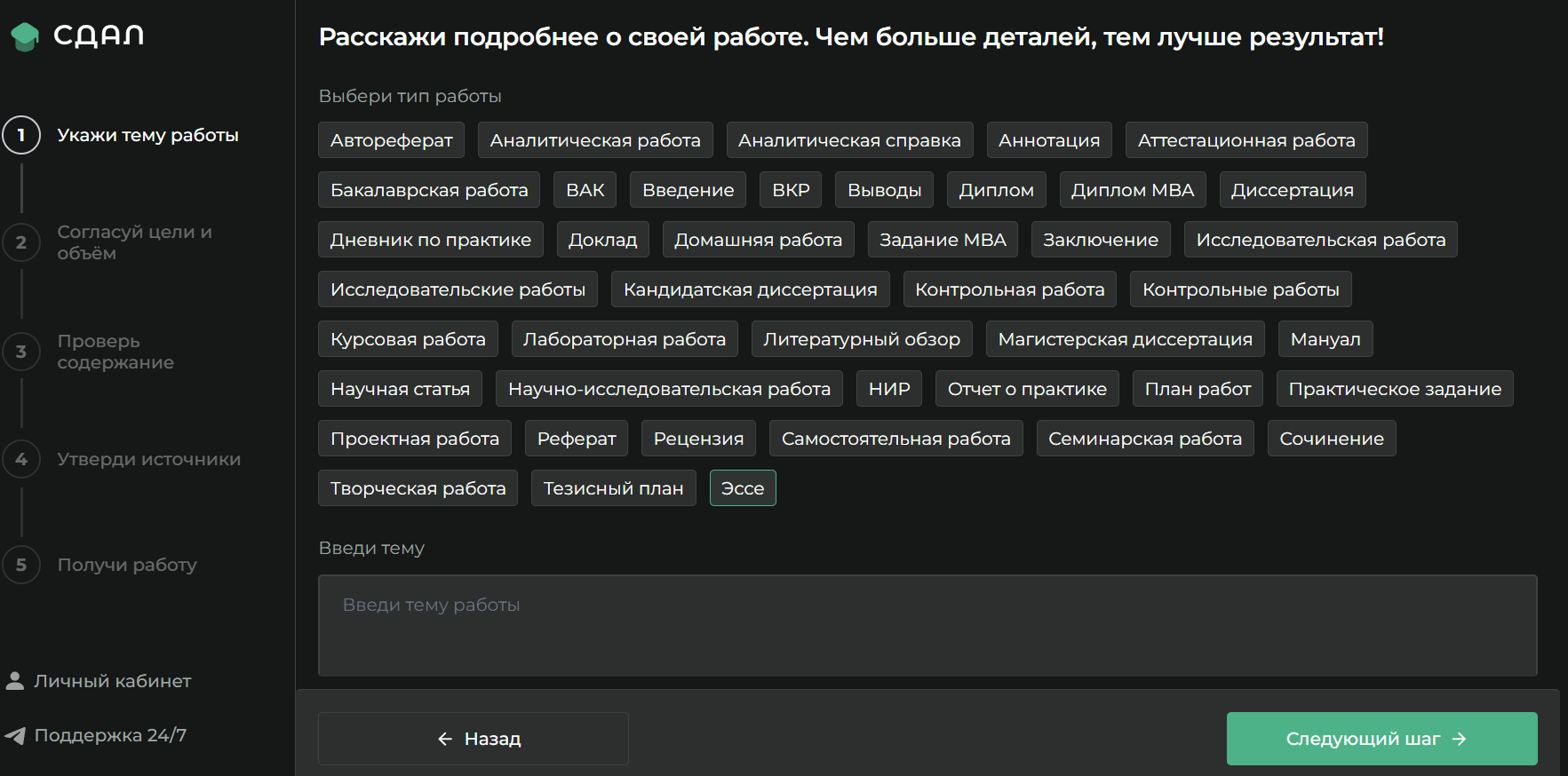Choose Самостоятельная работа chip
This screenshot has height=776, width=1568.
(896, 439)
